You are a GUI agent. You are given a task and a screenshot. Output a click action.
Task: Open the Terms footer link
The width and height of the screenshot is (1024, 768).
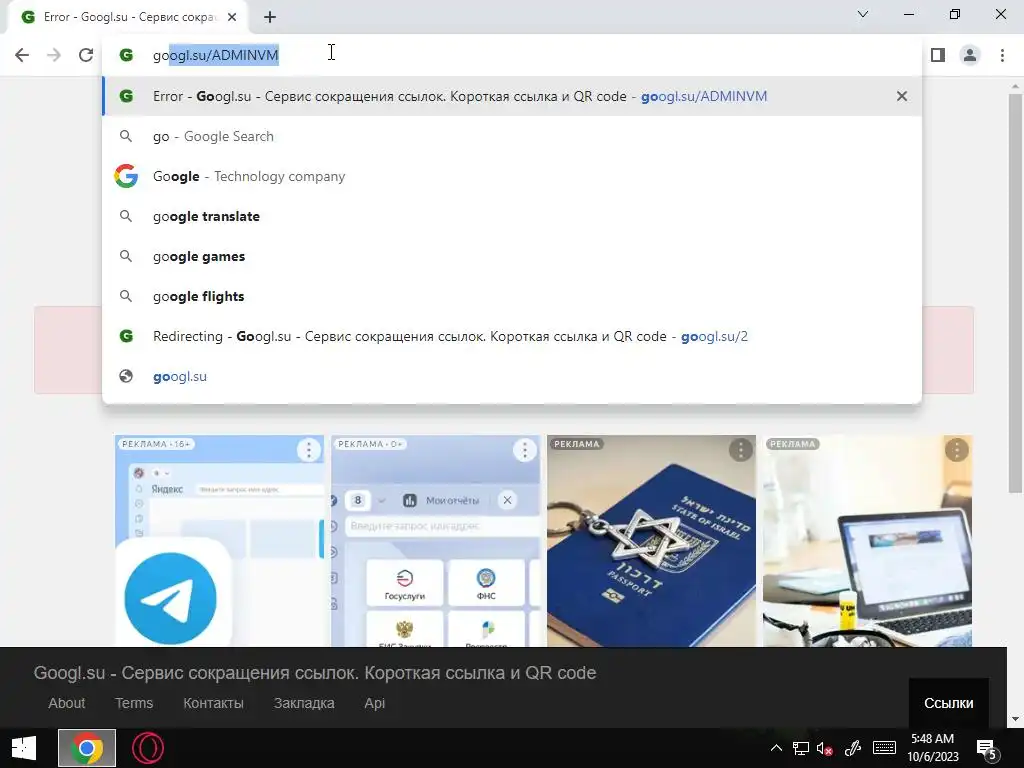pos(134,703)
